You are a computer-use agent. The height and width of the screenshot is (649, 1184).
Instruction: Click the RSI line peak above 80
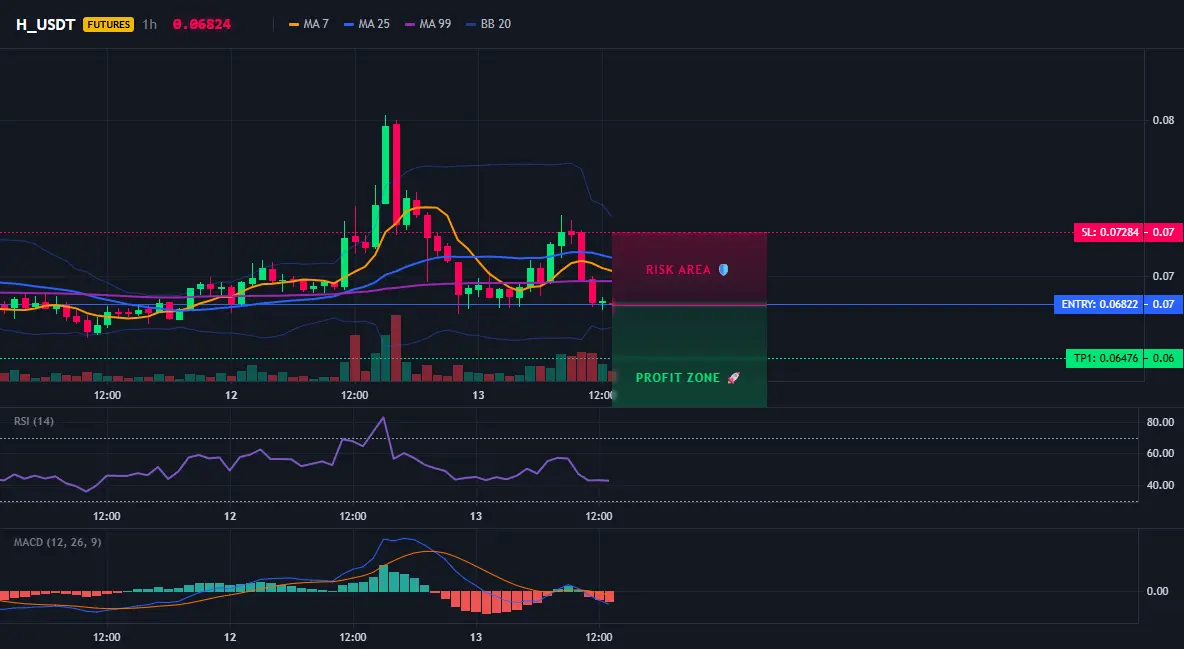pyautogui.click(x=384, y=418)
